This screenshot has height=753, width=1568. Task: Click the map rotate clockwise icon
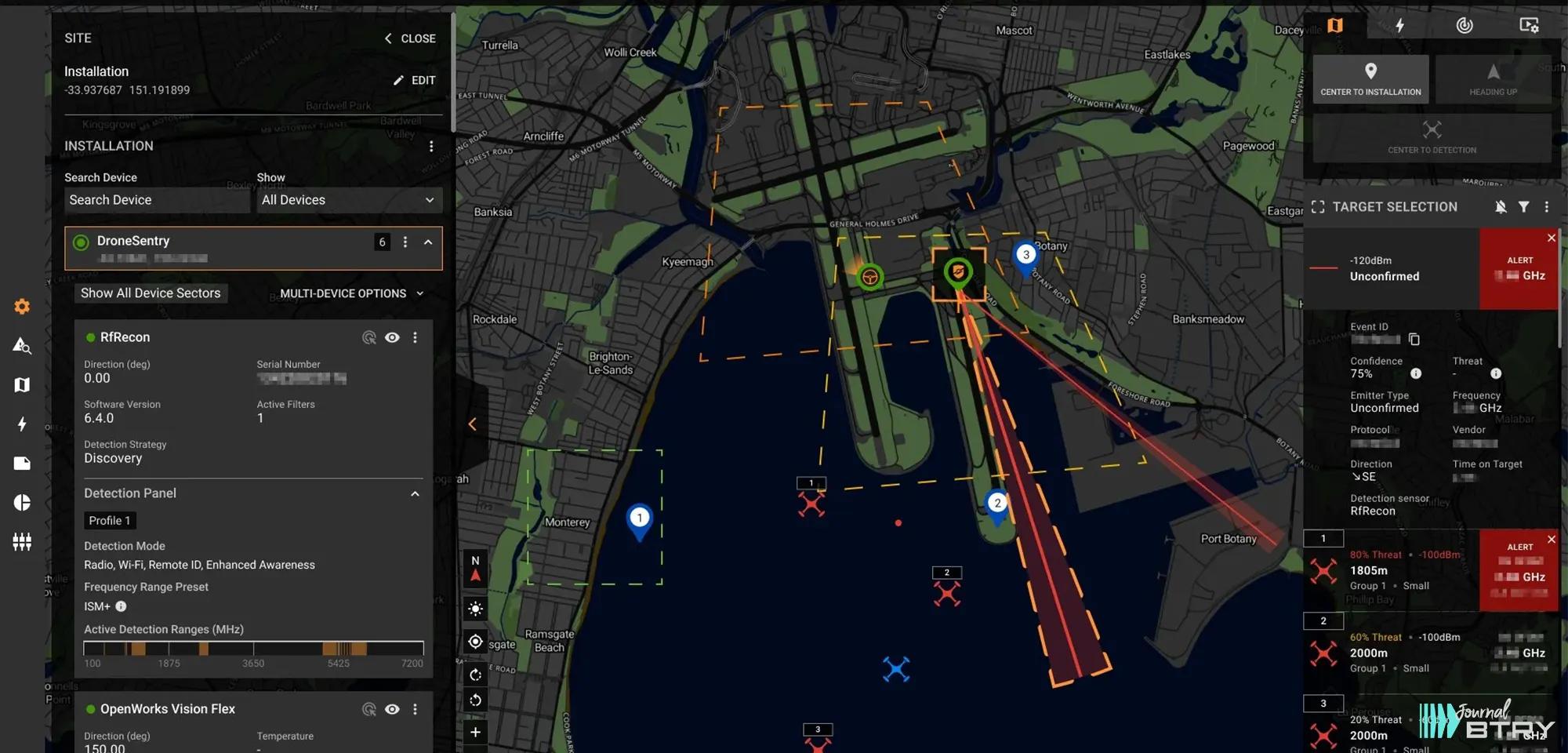475,674
